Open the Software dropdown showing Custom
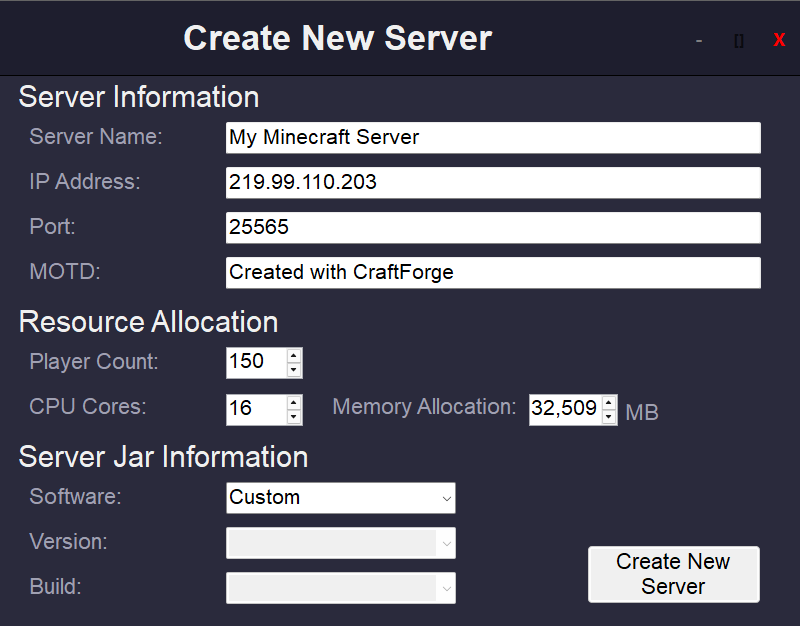 341,498
